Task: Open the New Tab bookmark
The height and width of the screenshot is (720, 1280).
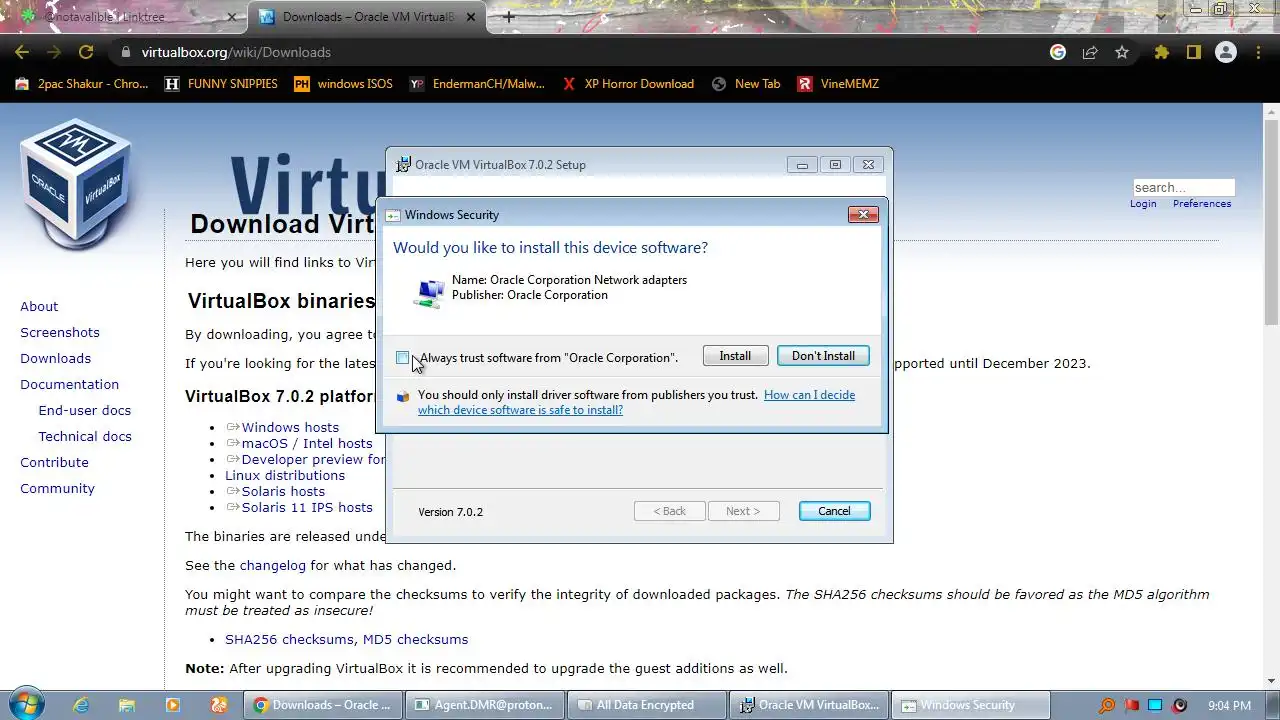Action: click(746, 84)
